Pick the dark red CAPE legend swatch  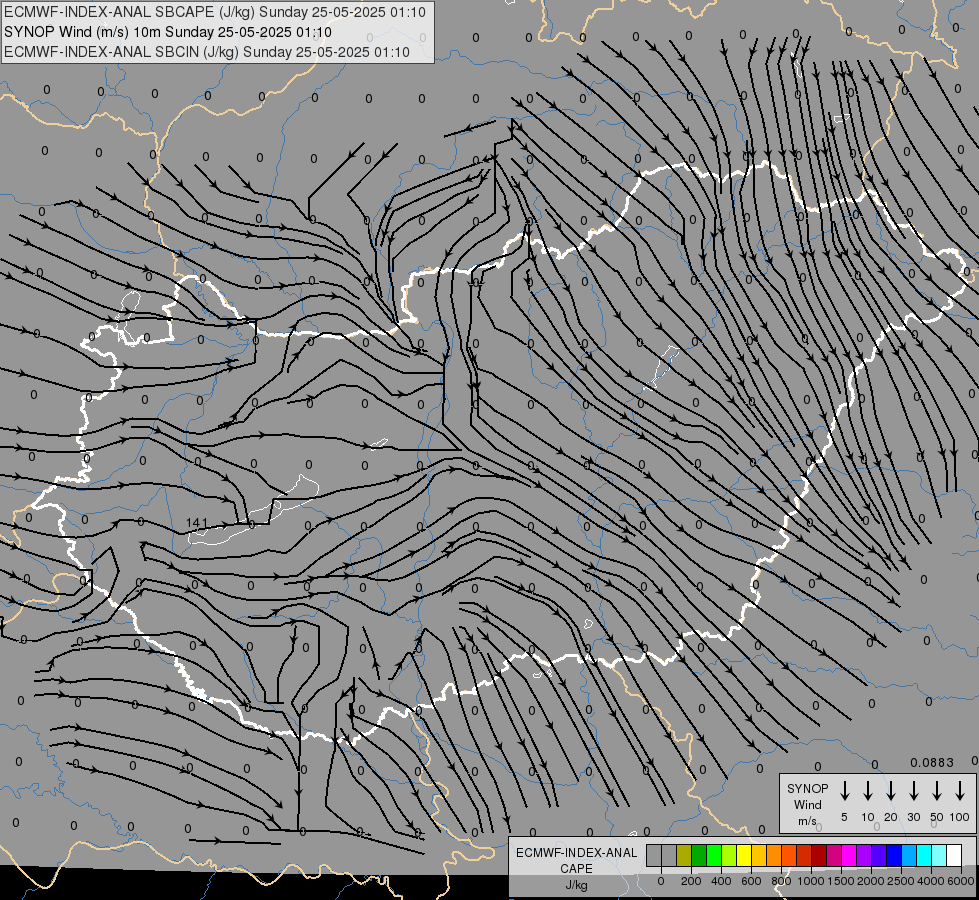coord(819,855)
